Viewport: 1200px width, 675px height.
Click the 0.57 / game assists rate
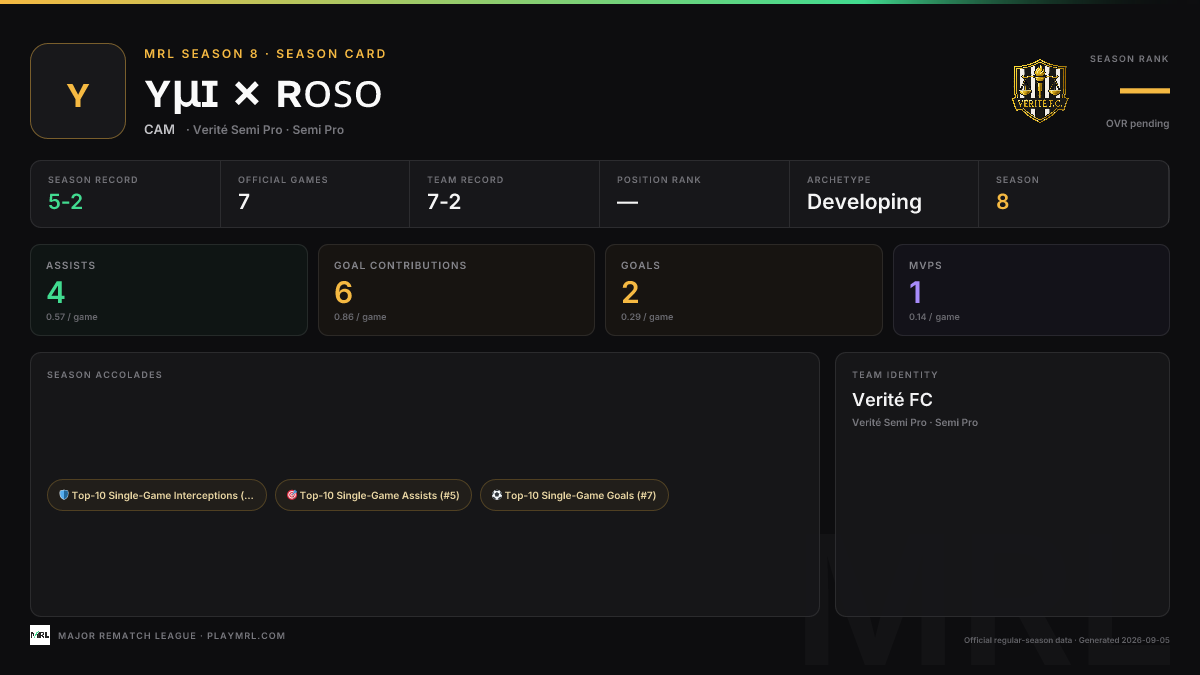coord(72,317)
